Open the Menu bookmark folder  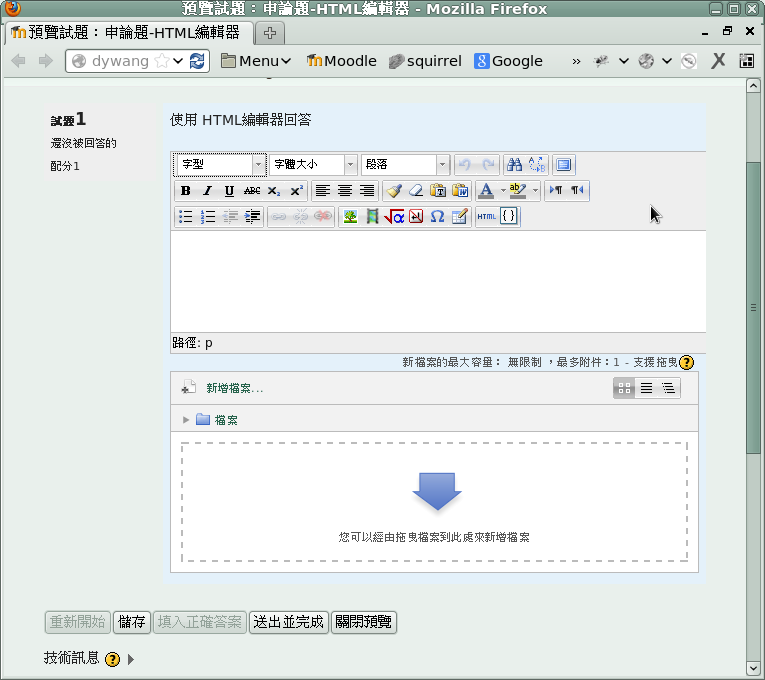[x=256, y=61]
